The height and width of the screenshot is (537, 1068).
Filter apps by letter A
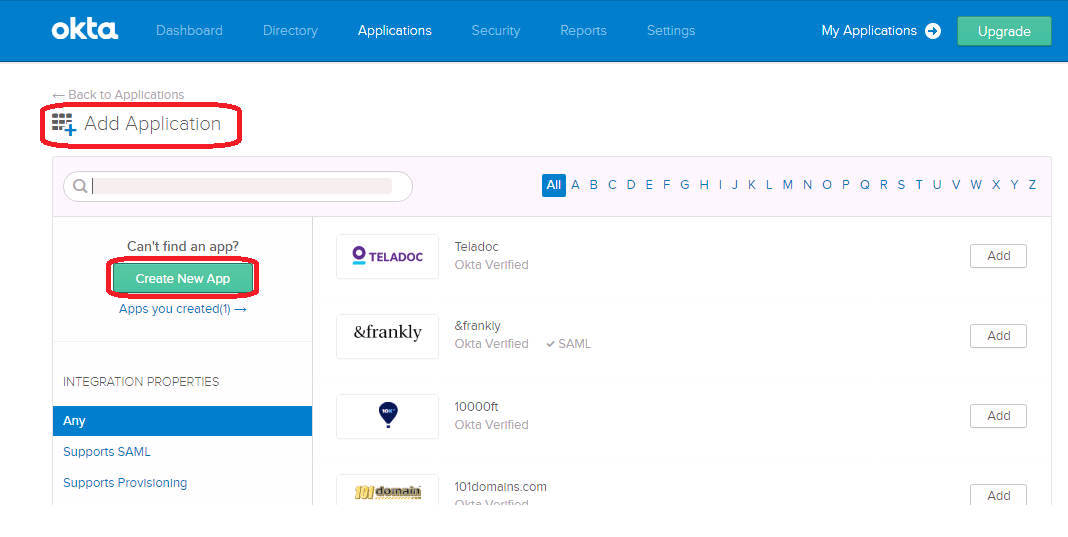coord(576,185)
